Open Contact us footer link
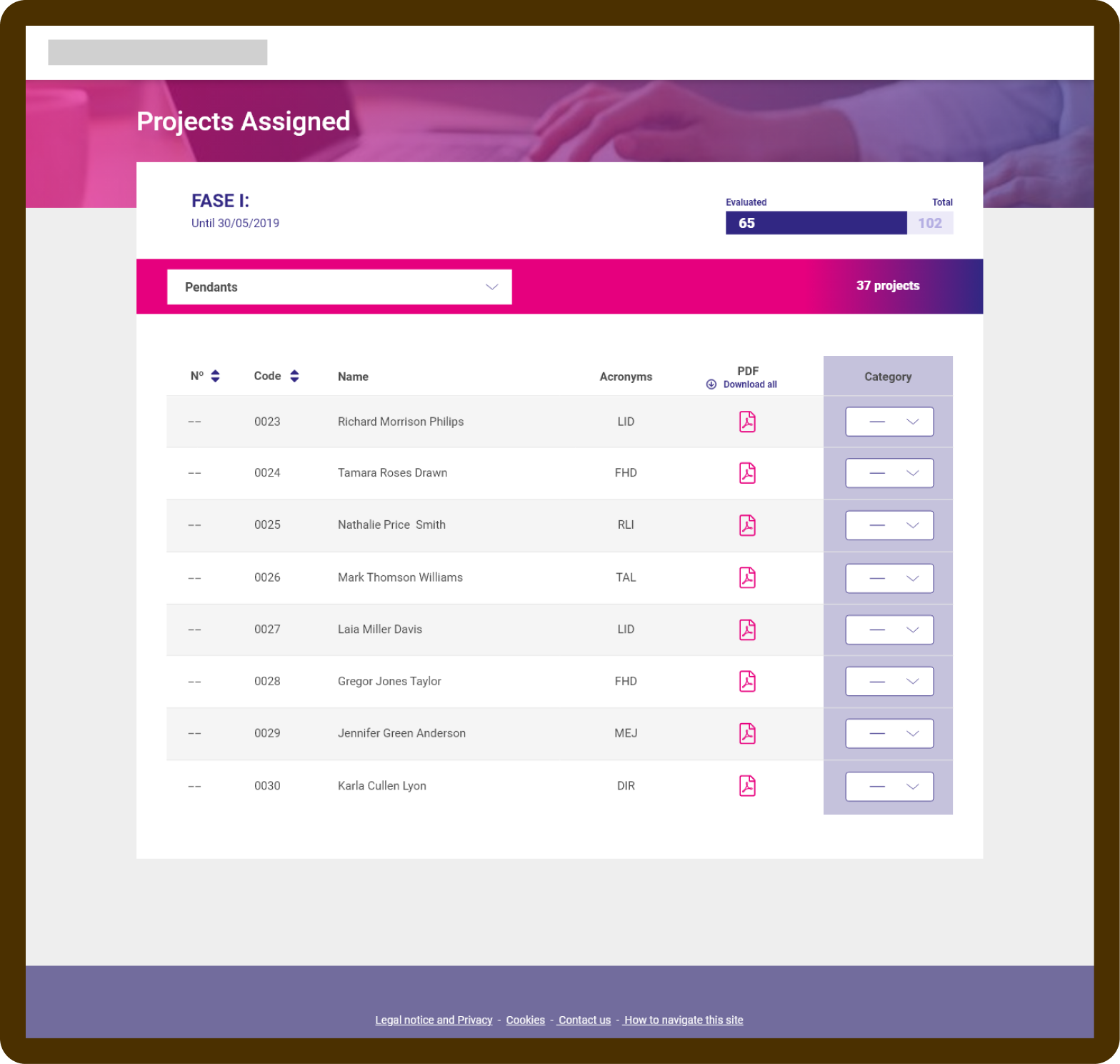This screenshot has width=1120, height=1064. pos(584,1020)
